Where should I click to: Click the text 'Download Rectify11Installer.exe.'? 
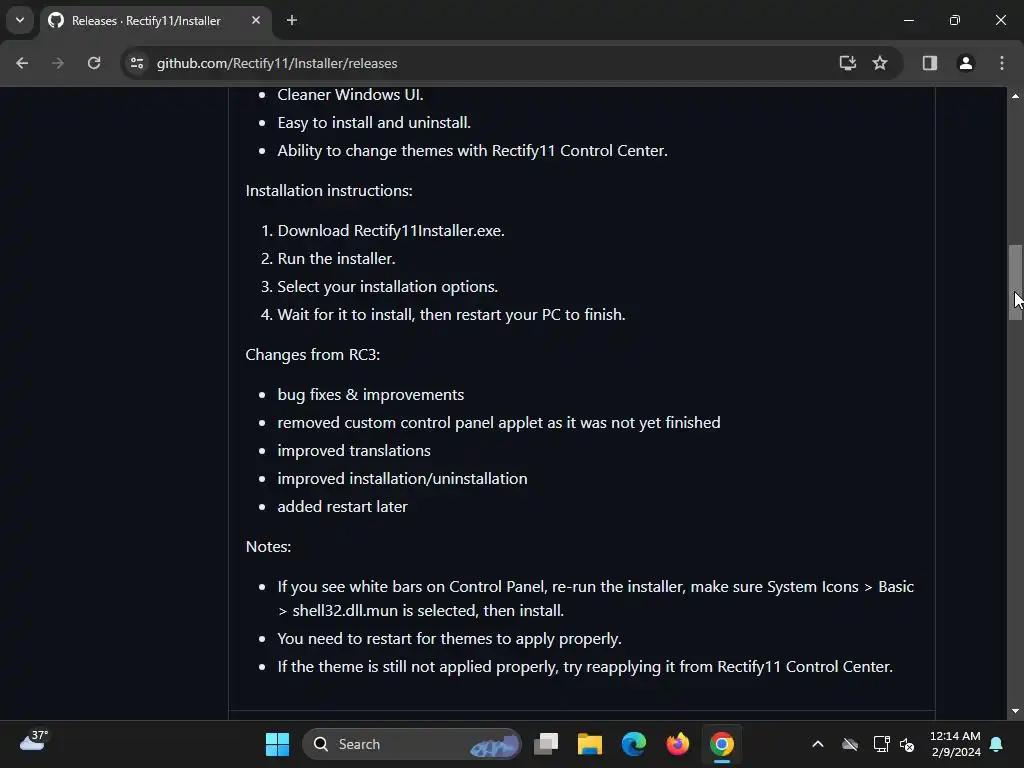[391, 231]
